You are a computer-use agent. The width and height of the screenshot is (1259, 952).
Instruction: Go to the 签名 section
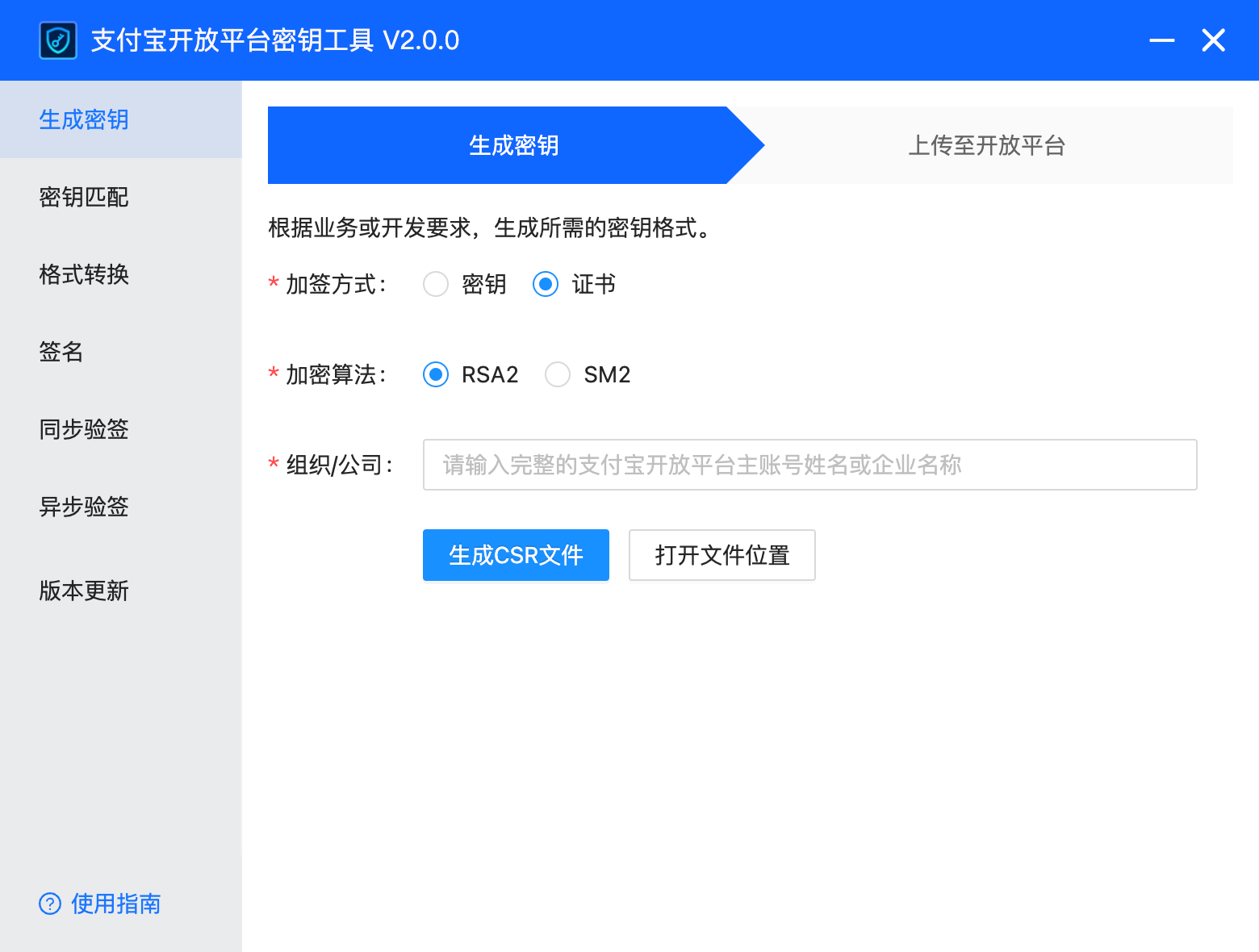click(61, 353)
